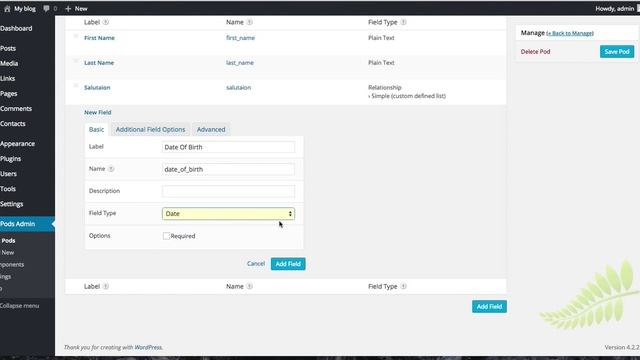Click help icon next to bottom Label header
Screen dimensions: 640x360
(x=106, y=286)
